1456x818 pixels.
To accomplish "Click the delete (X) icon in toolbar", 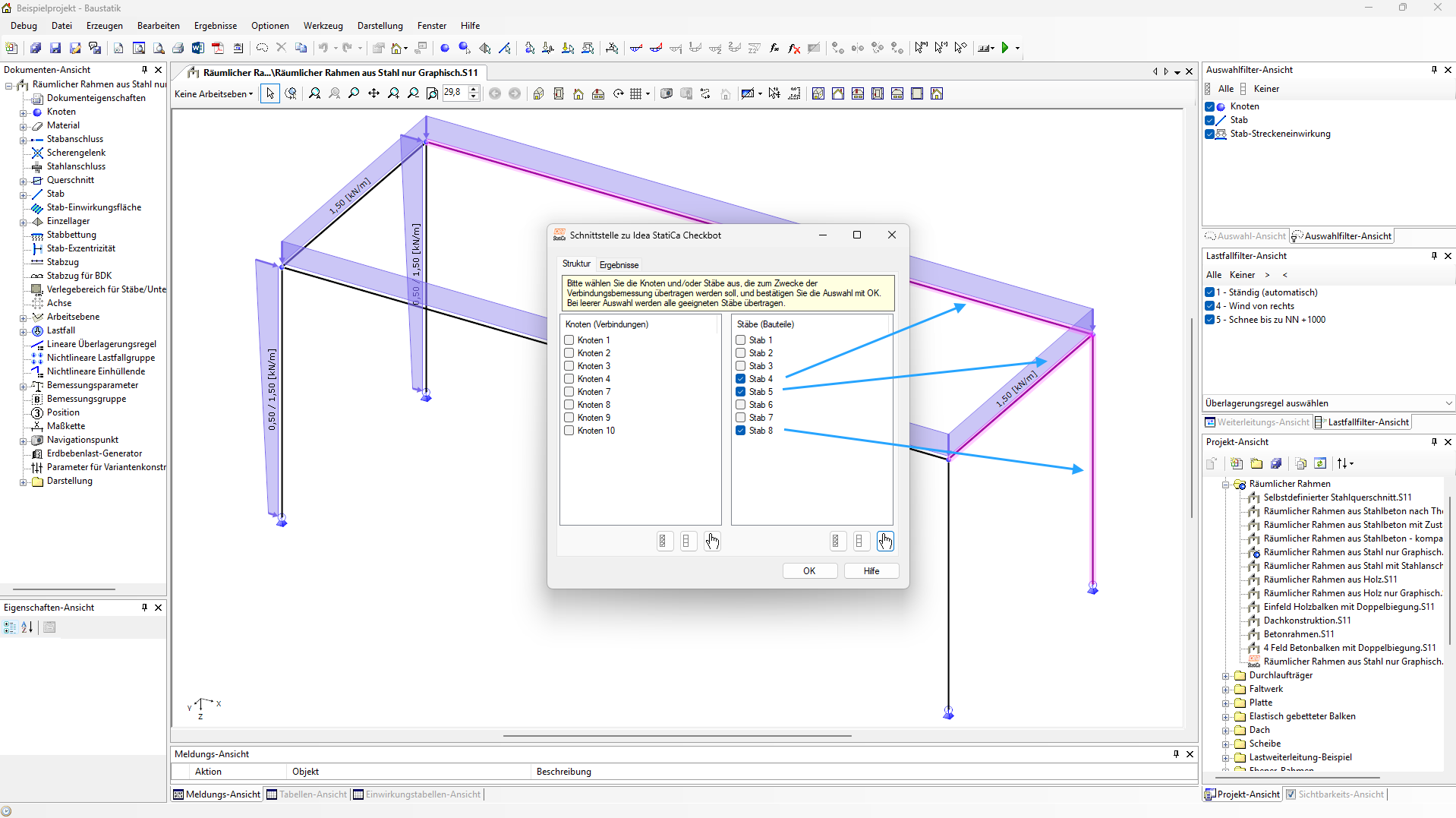I will click(281, 48).
